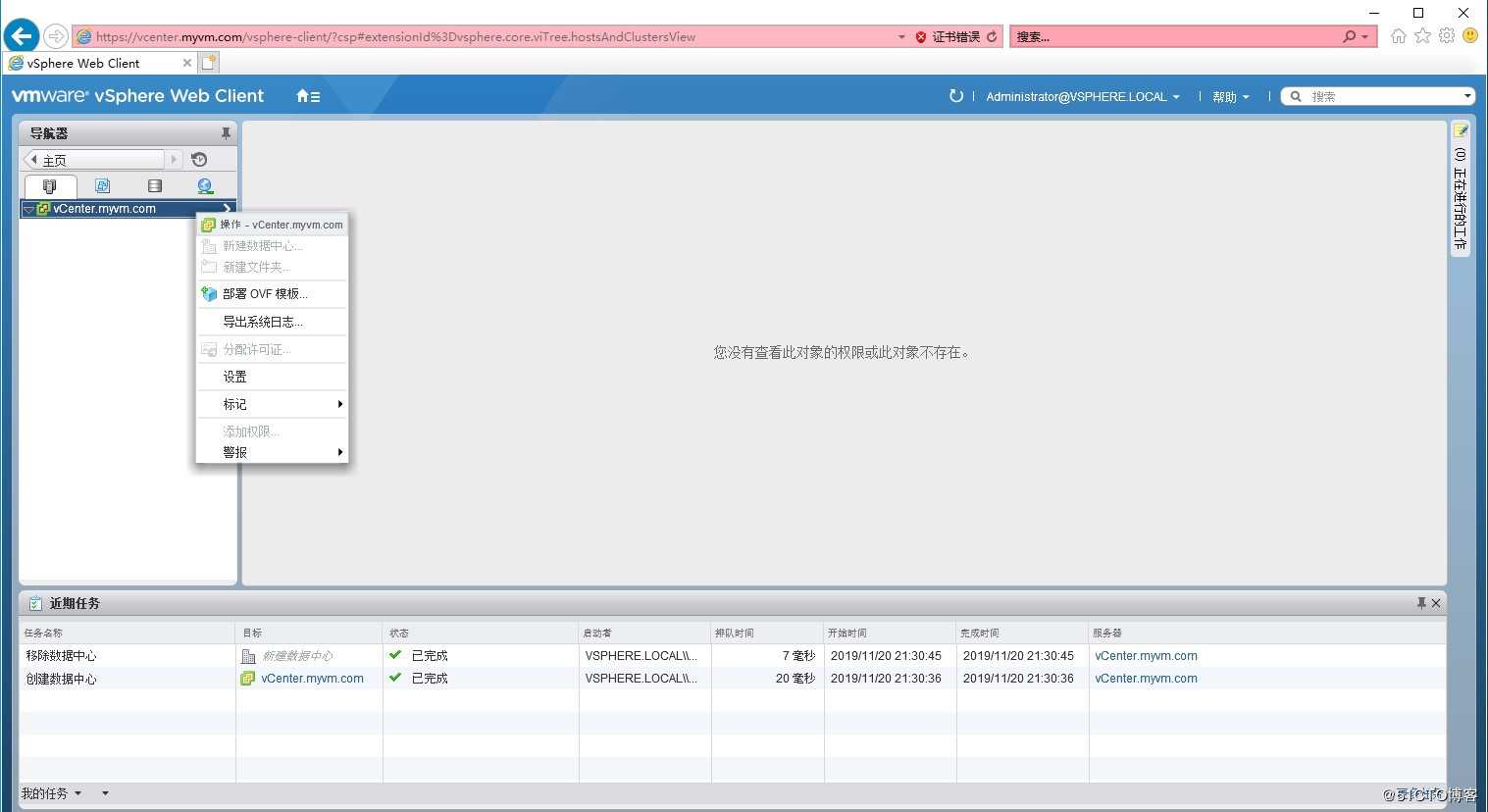Open the vSphere home menu icon
Image resolution: width=1488 pixels, height=812 pixels.
[x=308, y=96]
